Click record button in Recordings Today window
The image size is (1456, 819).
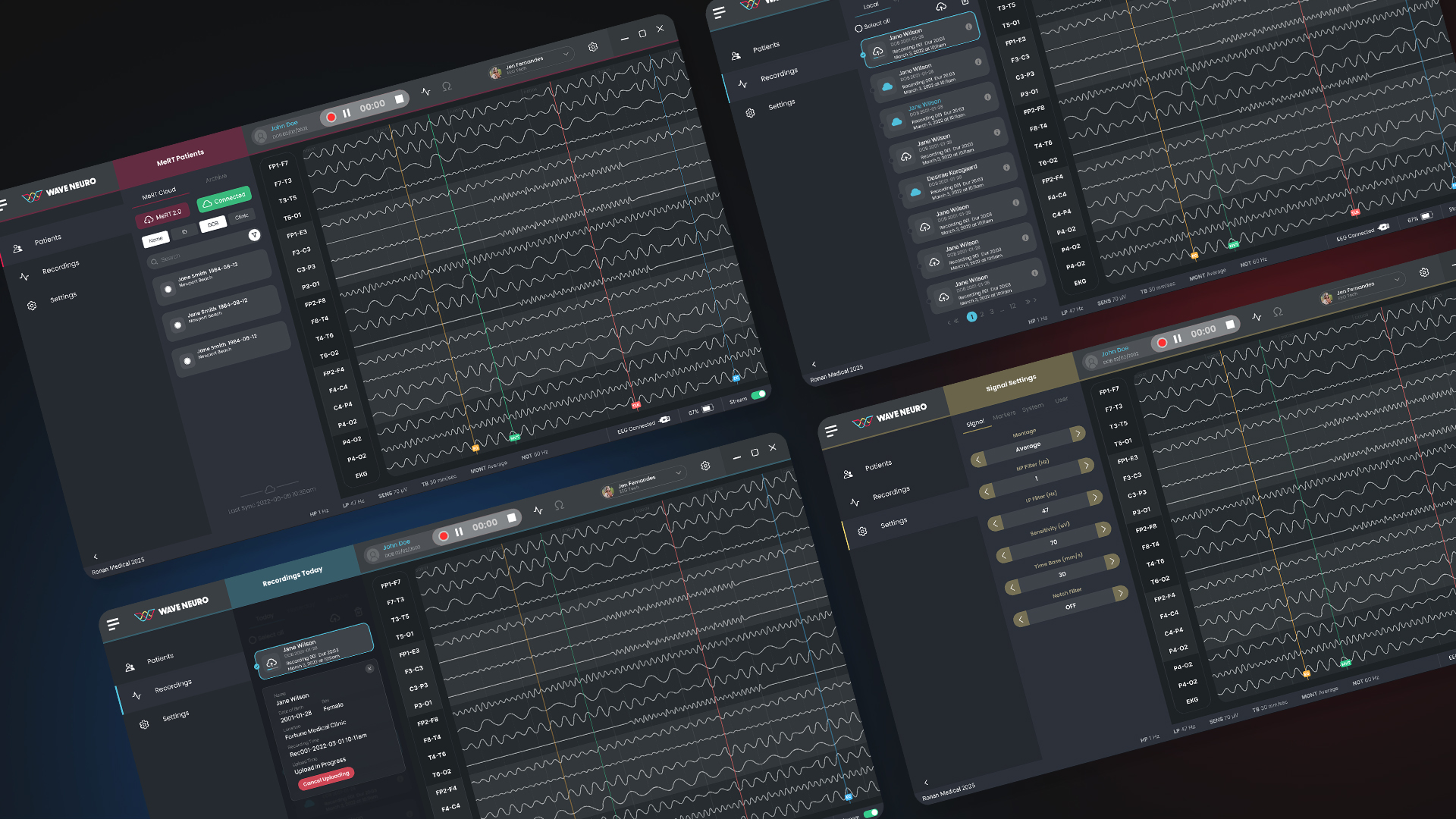point(444,536)
